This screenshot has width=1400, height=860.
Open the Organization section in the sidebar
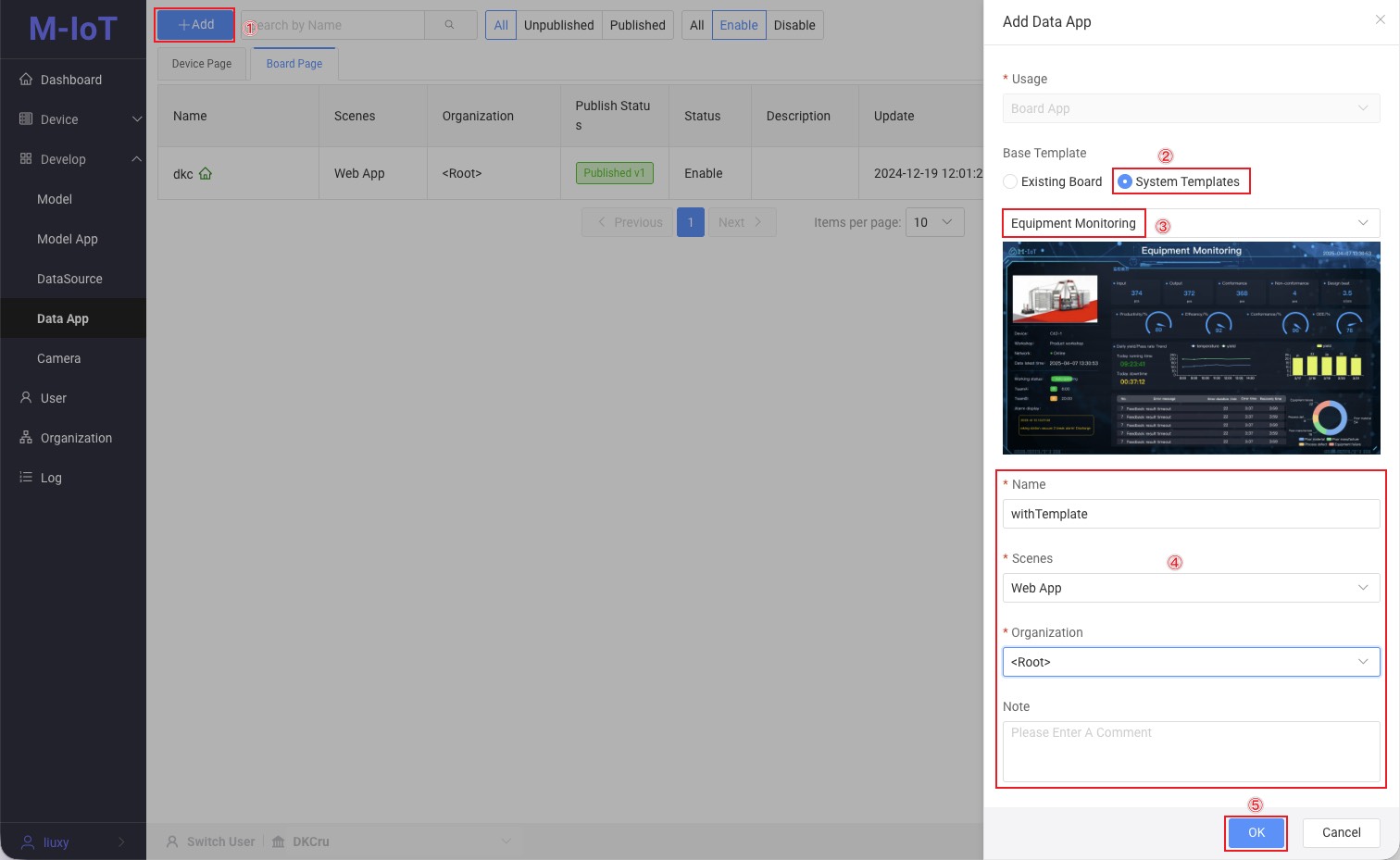click(x=76, y=438)
